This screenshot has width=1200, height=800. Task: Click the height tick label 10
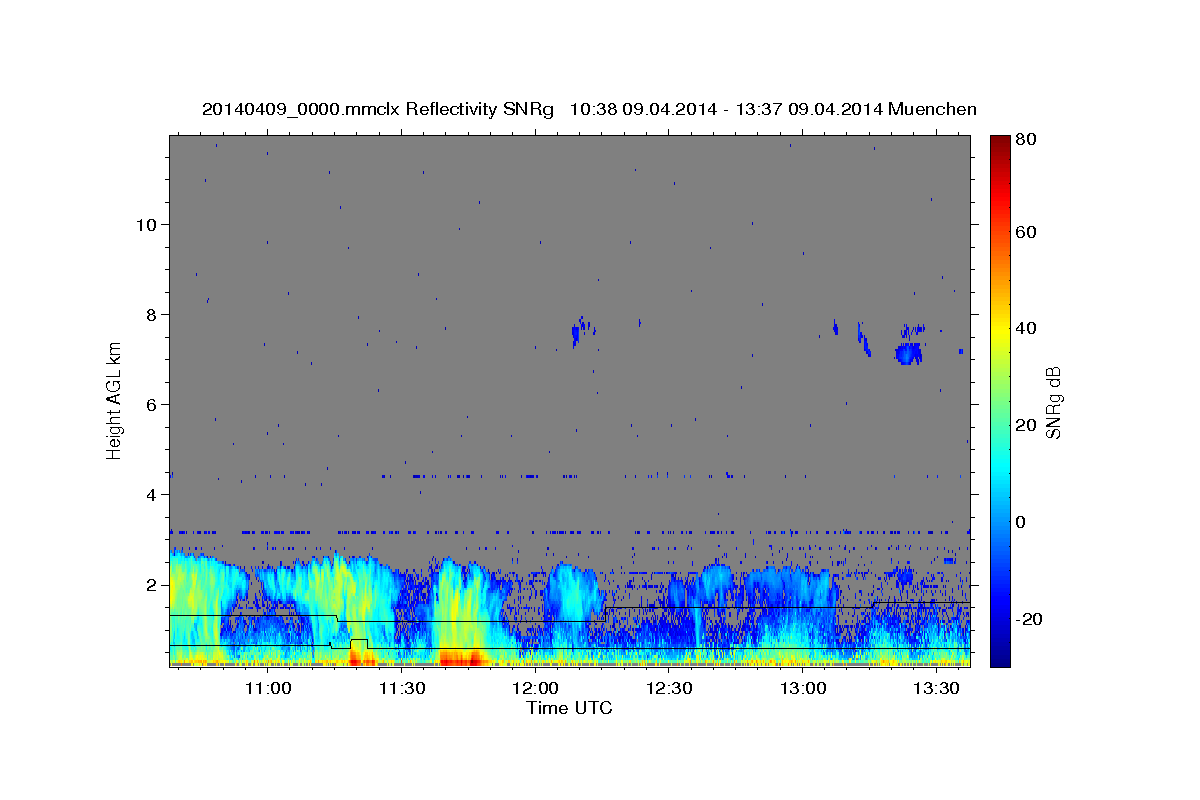click(146, 224)
